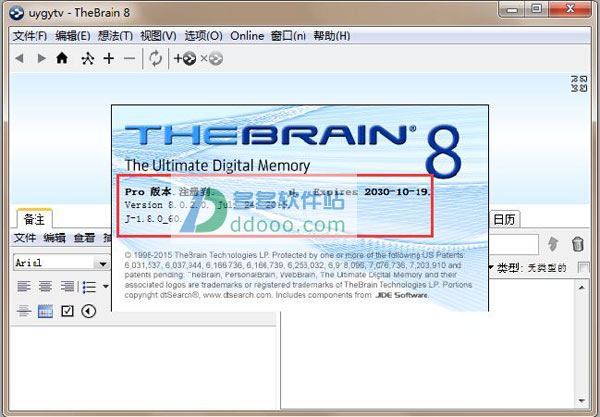Click the align right icon
This screenshot has width=600, height=417.
[x=67, y=286]
